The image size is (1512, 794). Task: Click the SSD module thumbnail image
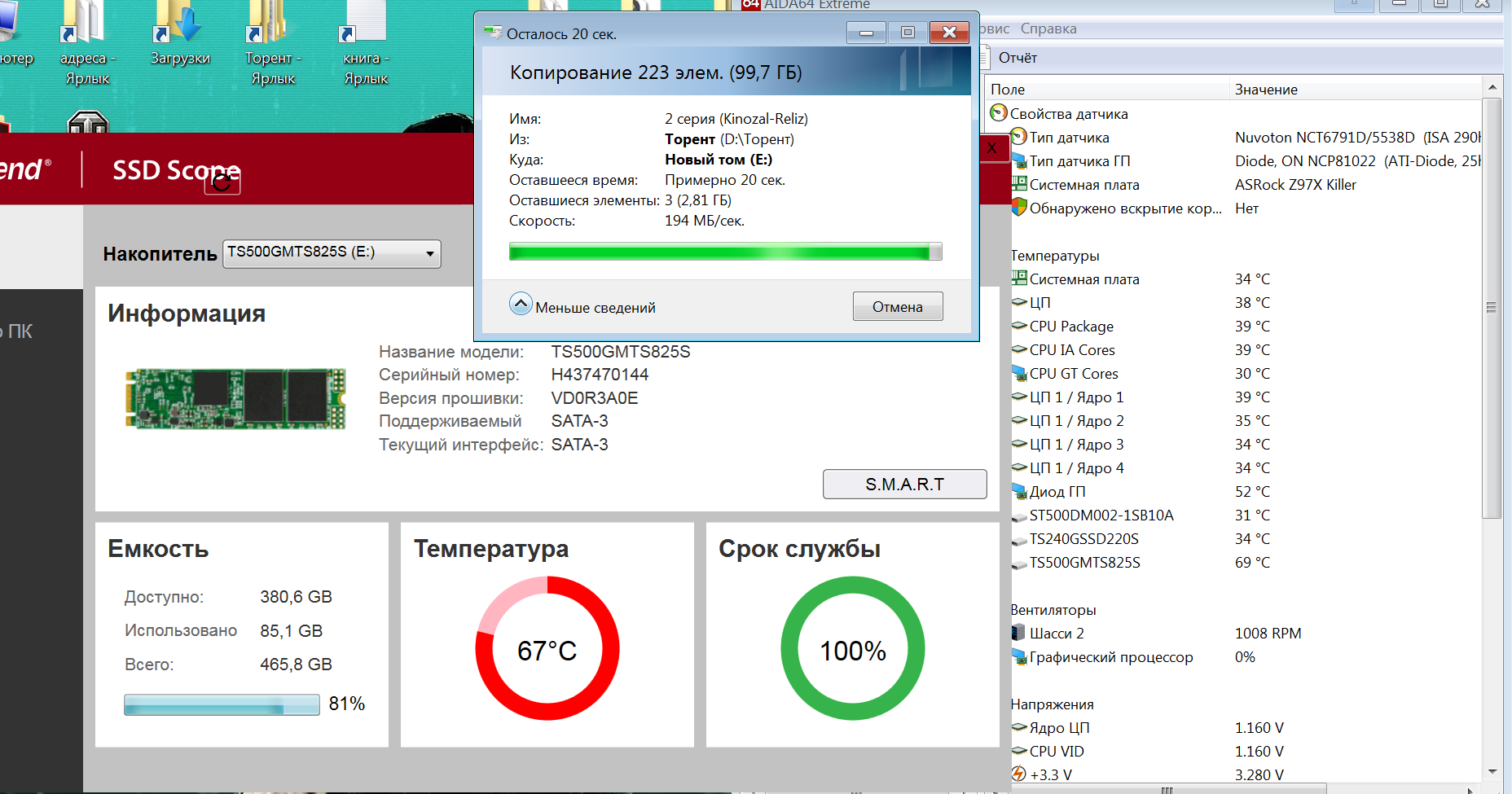click(235, 398)
